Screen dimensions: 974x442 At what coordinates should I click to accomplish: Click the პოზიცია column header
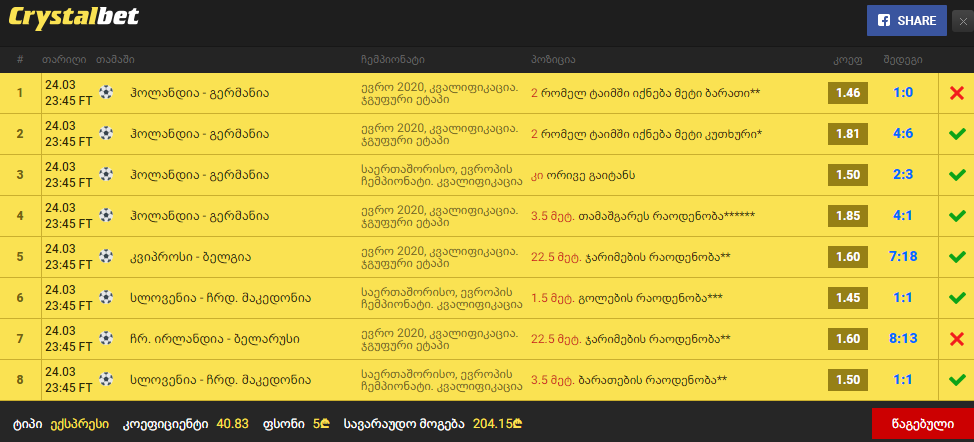[553, 60]
